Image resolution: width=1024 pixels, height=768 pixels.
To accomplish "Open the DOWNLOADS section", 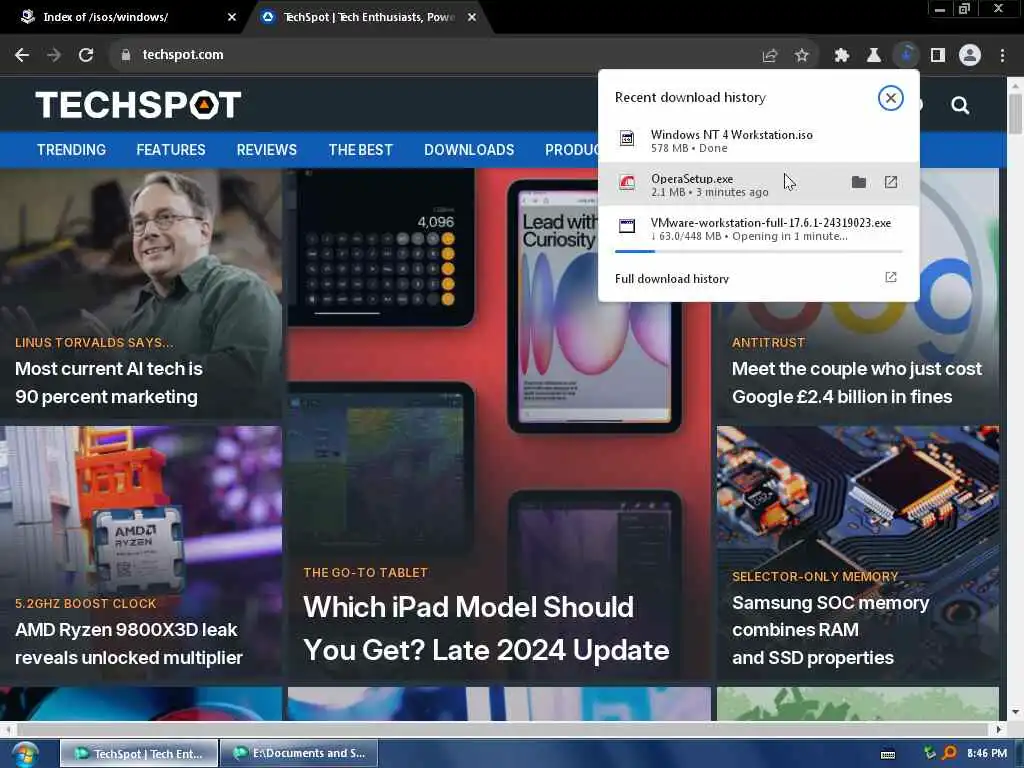I will [x=469, y=150].
